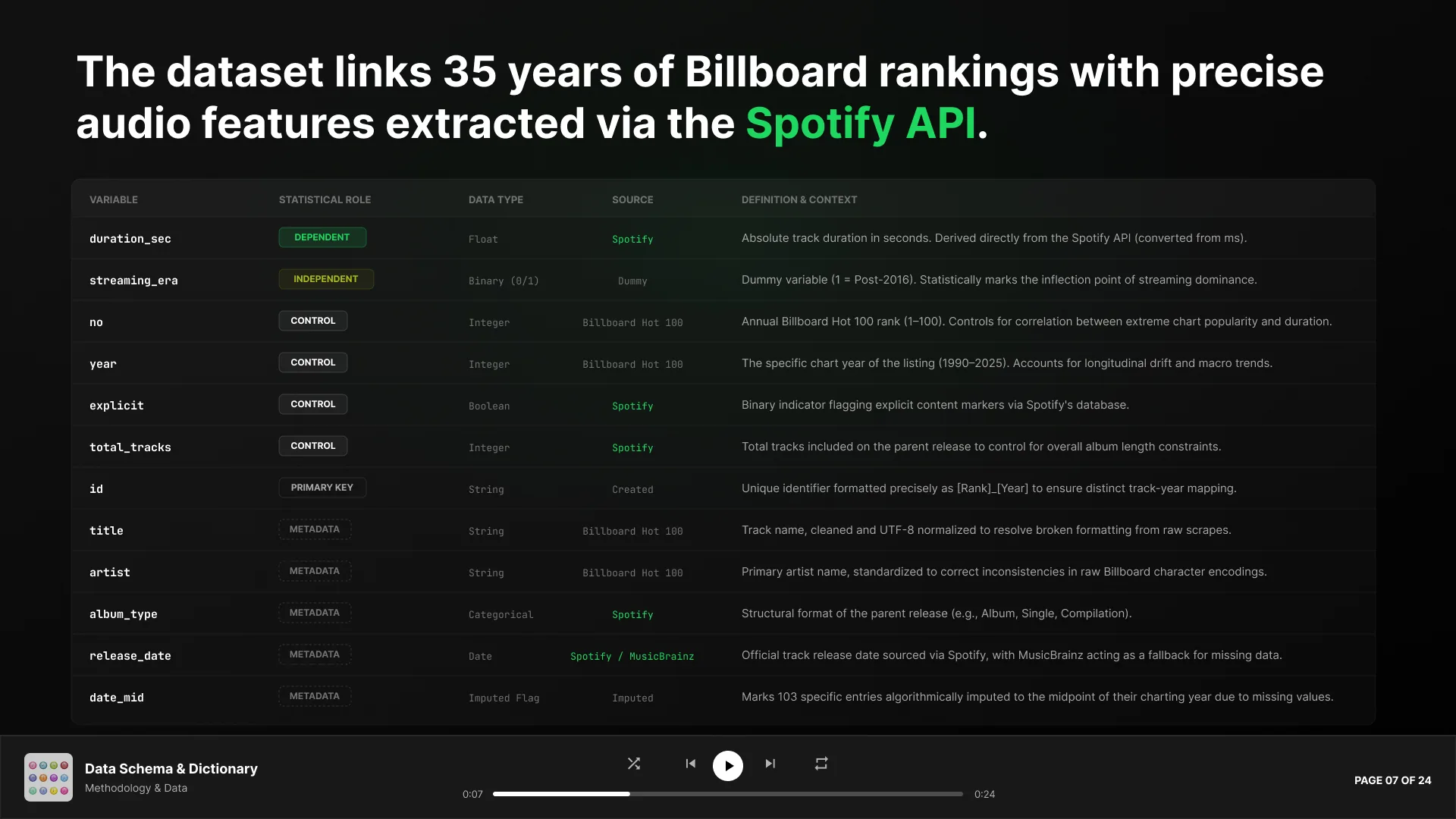The image size is (1456, 819).
Task: Click the Date data type cell
Action: click(480, 656)
